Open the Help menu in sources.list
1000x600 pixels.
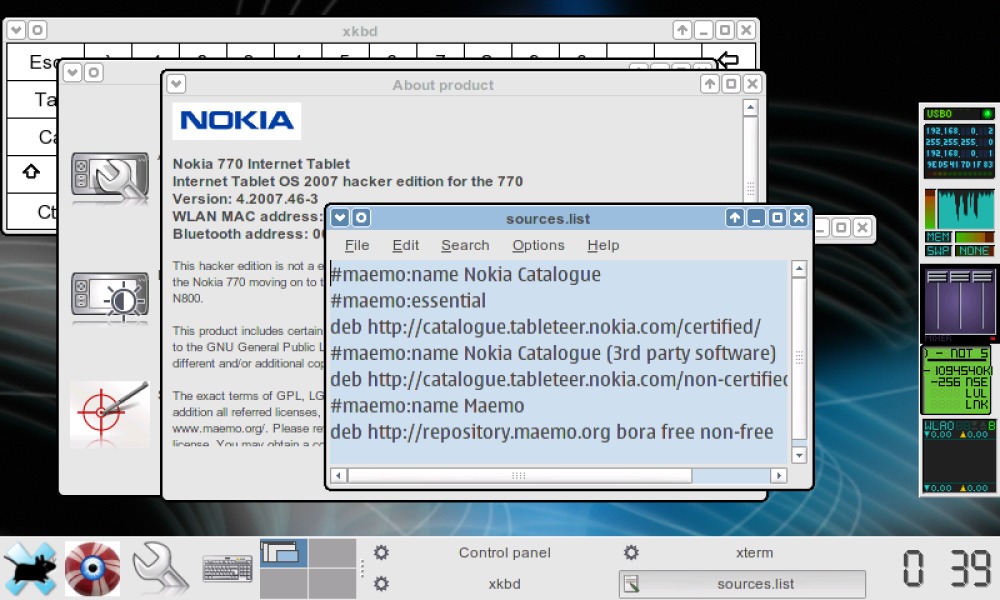pos(603,245)
